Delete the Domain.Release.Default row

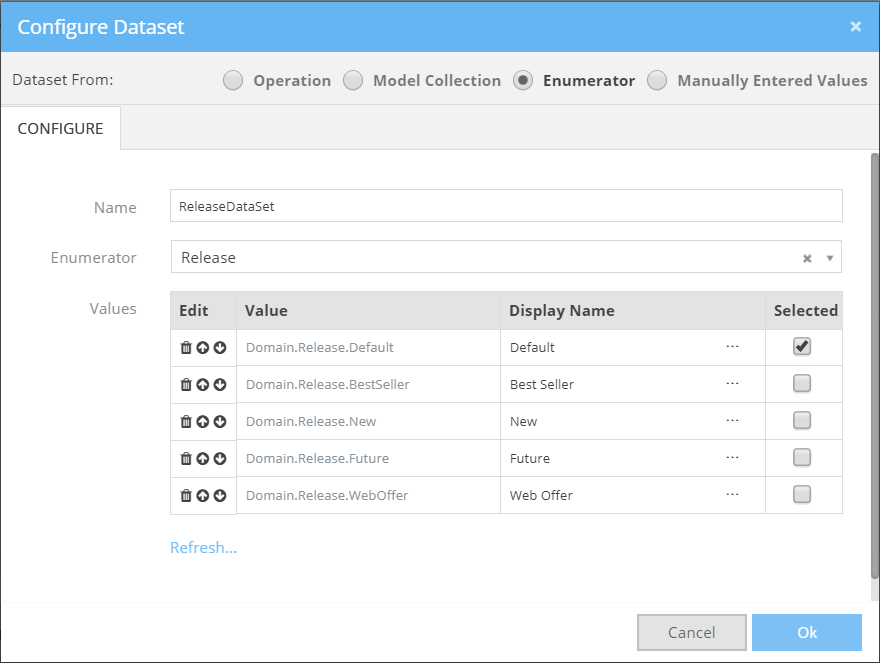[x=187, y=347]
